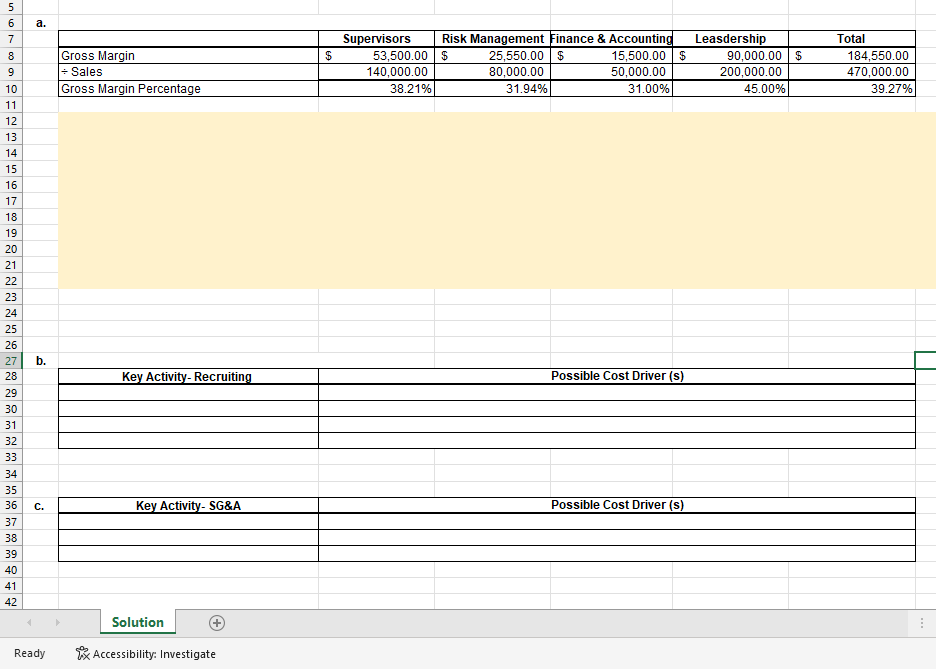Click the Leadership heading cell

pyautogui.click(x=730, y=39)
